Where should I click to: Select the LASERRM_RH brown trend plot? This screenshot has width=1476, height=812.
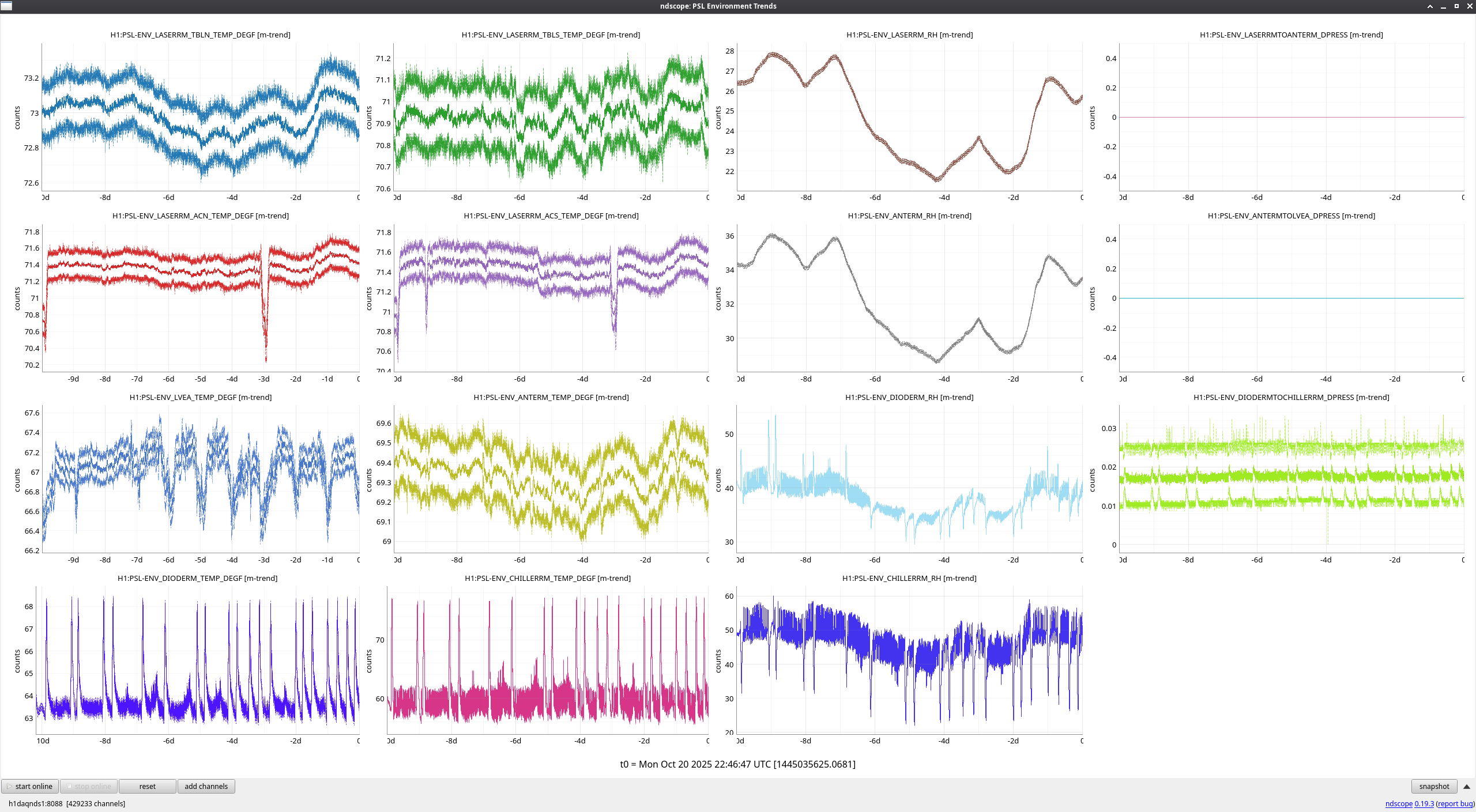pos(909,117)
